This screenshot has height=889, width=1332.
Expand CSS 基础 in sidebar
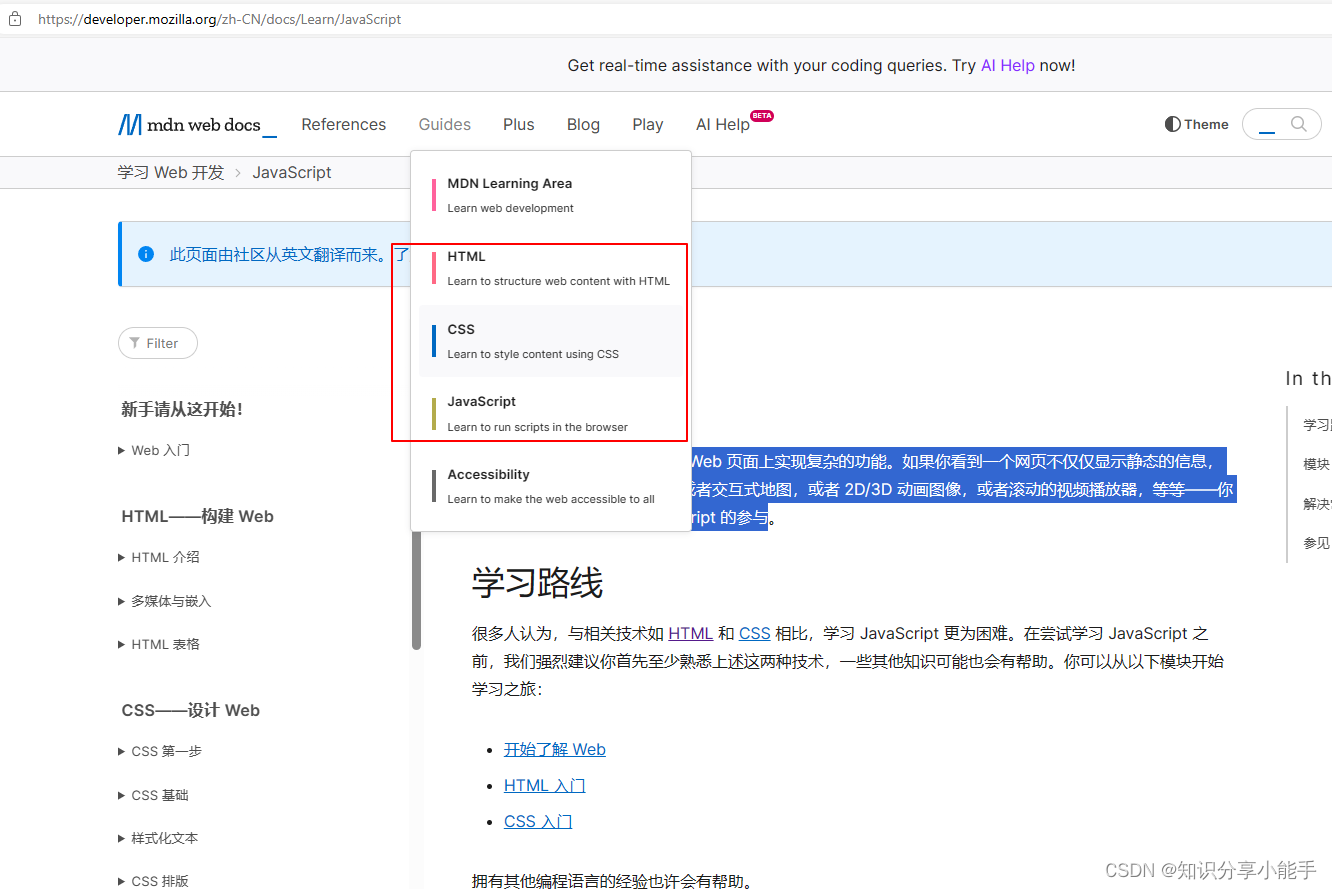point(154,795)
